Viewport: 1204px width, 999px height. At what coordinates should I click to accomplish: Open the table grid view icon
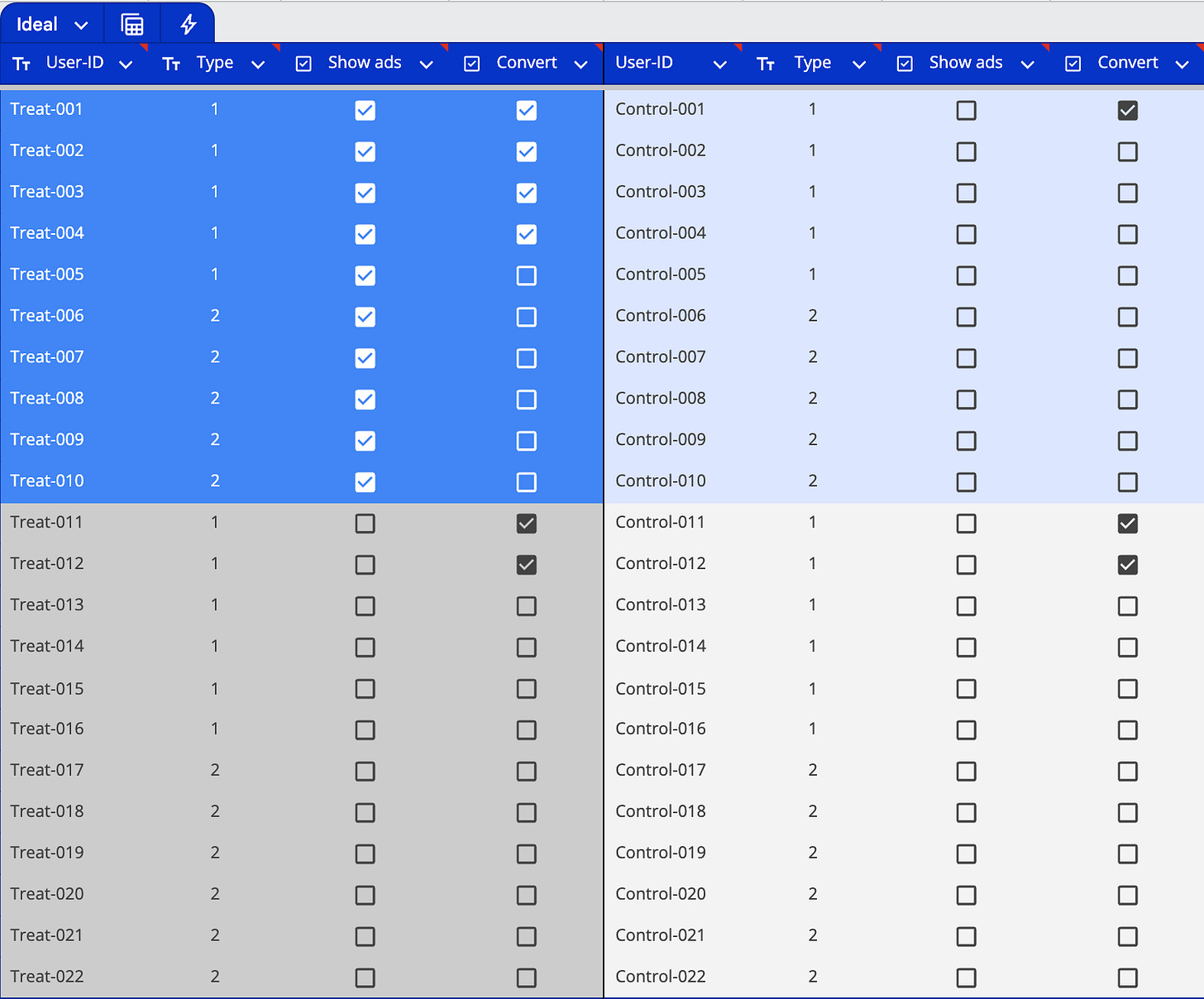[x=132, y=25]
